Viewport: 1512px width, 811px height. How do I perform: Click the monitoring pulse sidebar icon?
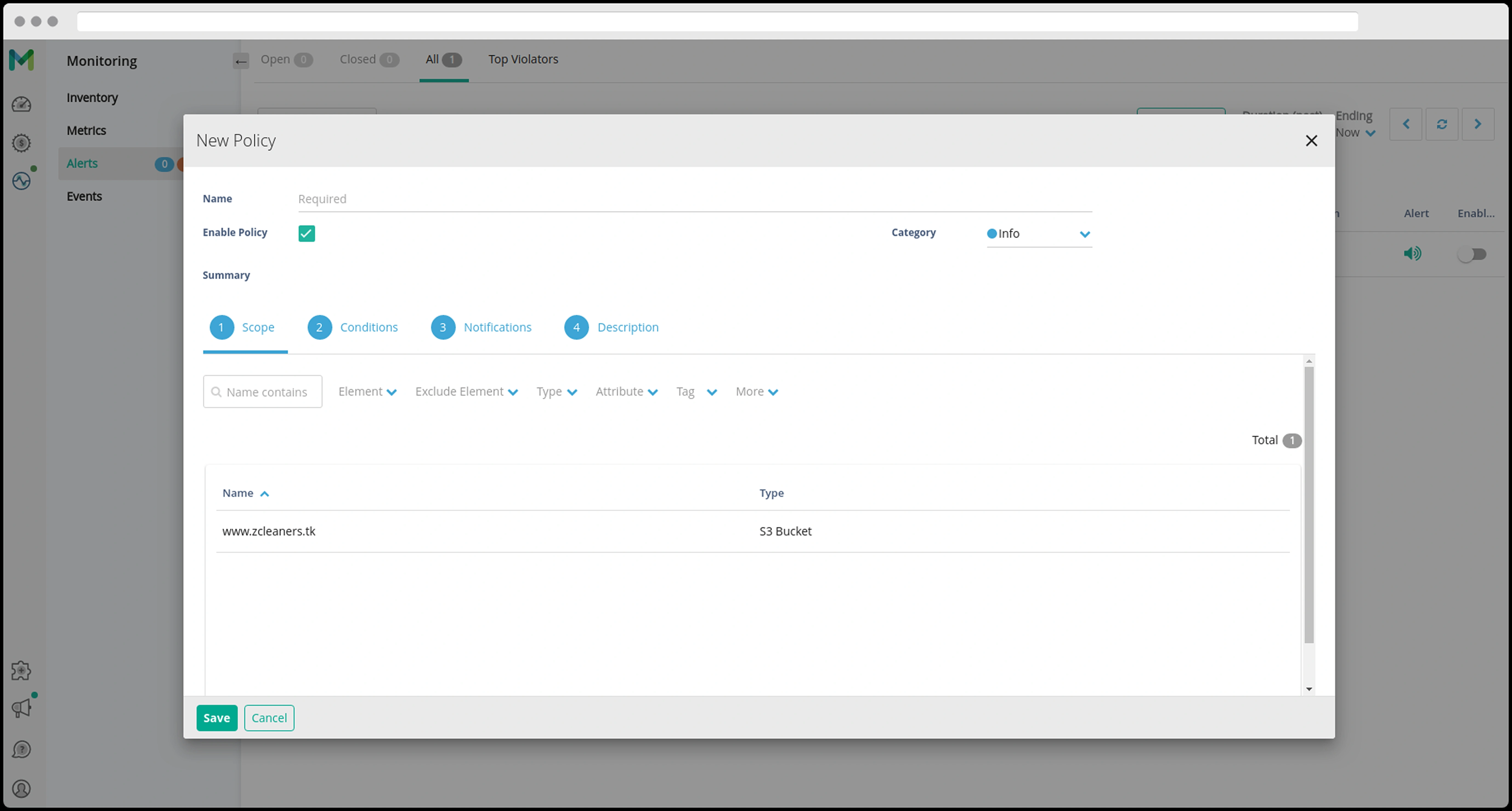(x=22, y=181)
